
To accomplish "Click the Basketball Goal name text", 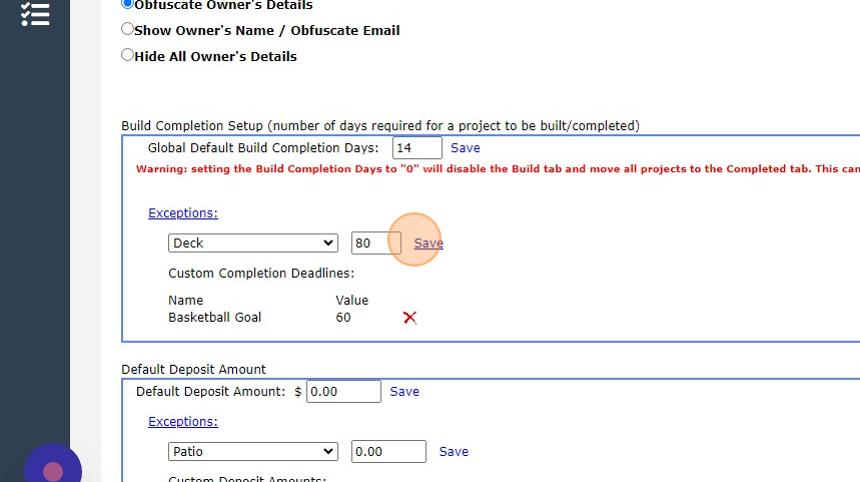I will 214,317.
